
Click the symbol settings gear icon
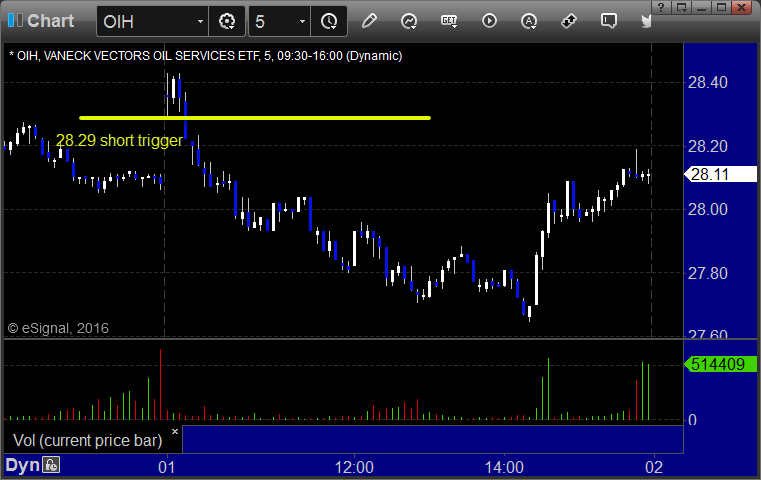pyautogui.click(x=227, y=21)
